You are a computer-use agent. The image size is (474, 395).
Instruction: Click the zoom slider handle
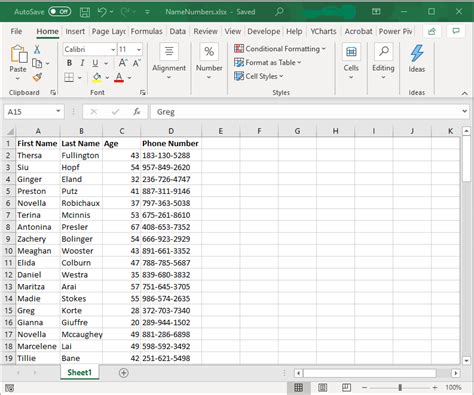(x=400, y=387)
